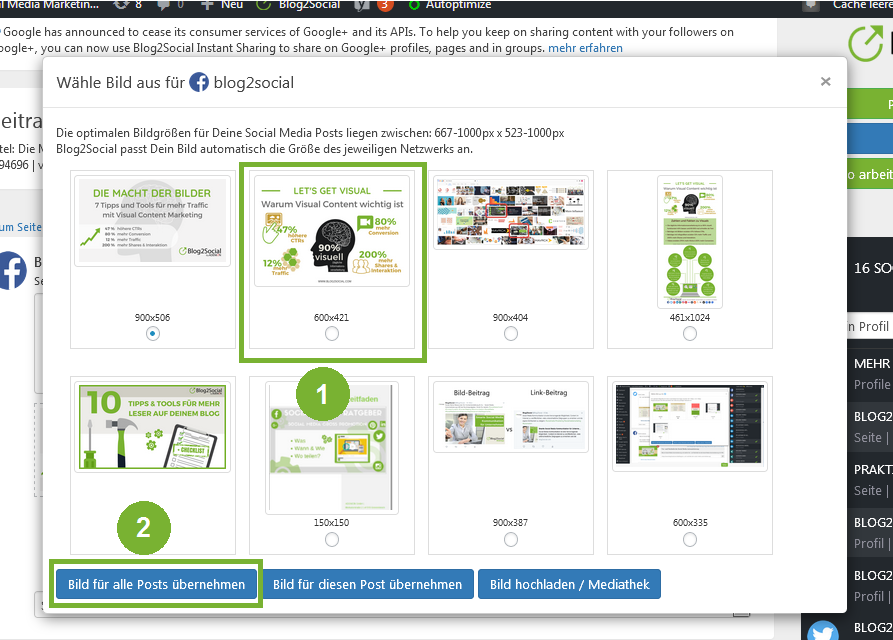
Task: Pick the Bild-Beitrag vs Link-Beitrag thumbnail
Action: pyautogui.click(x=511, y=417)
